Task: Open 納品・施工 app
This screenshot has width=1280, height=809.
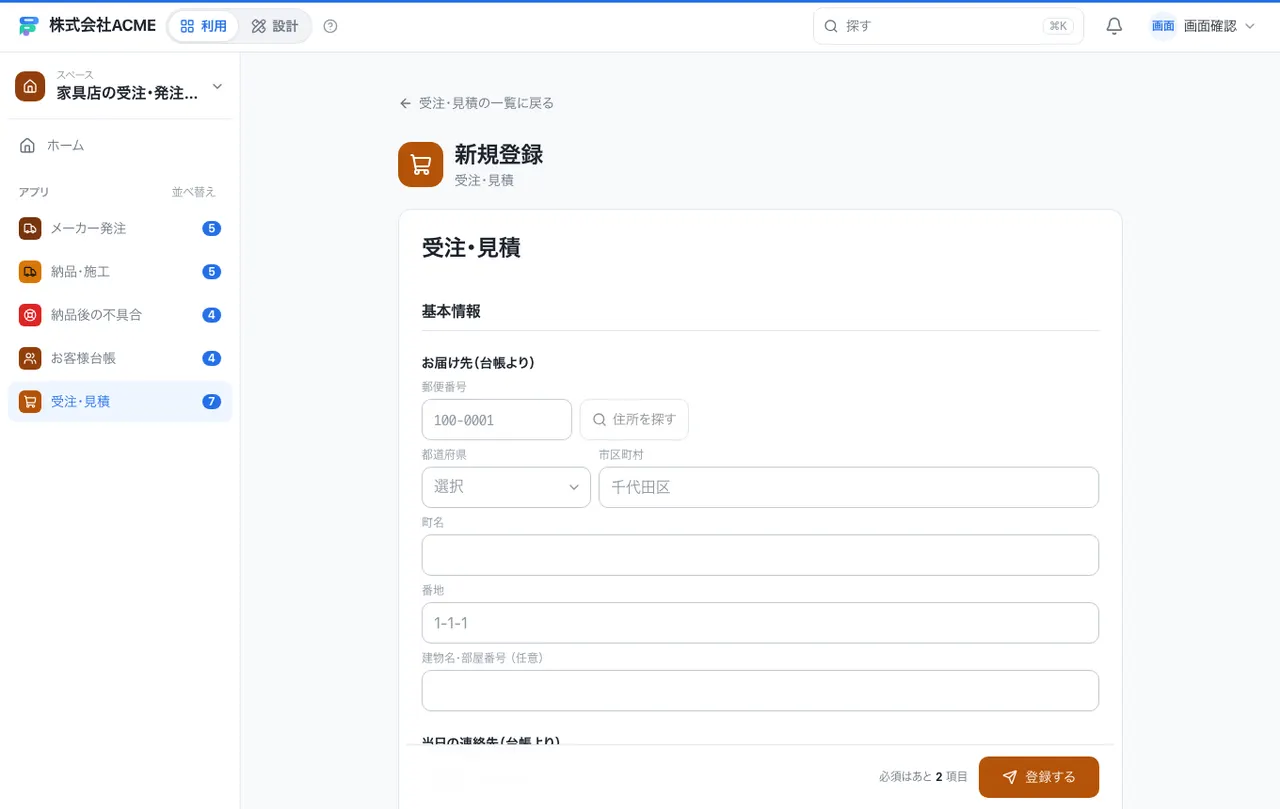Action: point(120,271)
